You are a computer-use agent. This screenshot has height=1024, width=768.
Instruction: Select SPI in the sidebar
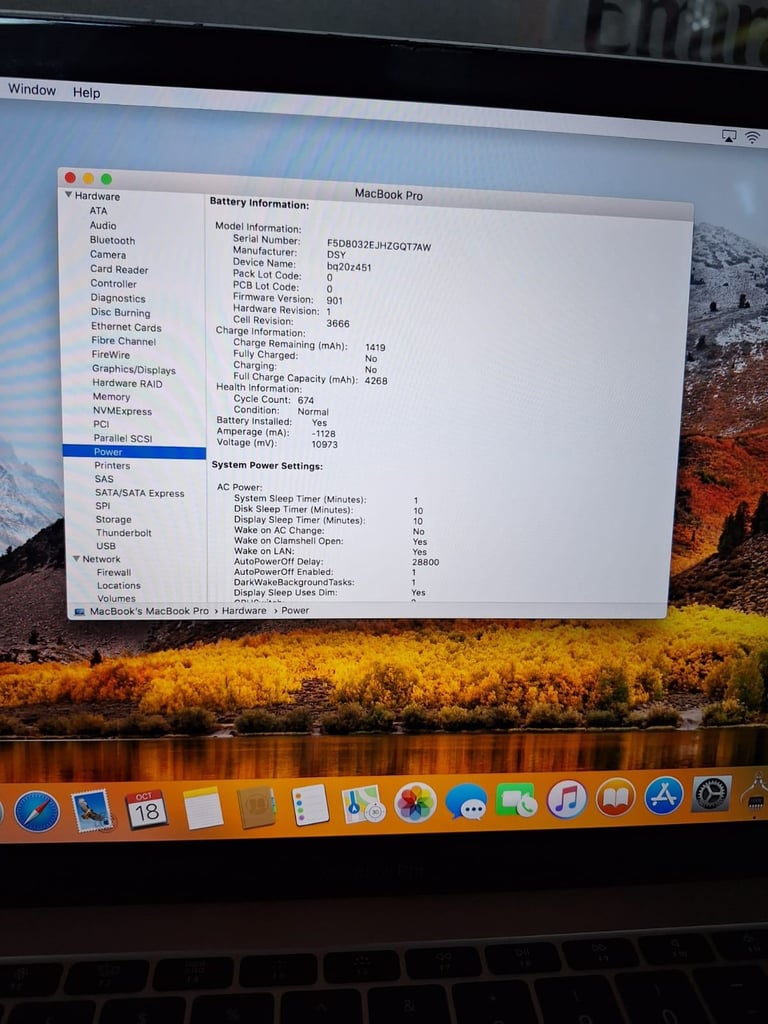pyautogui.click(x=103, y=505)
